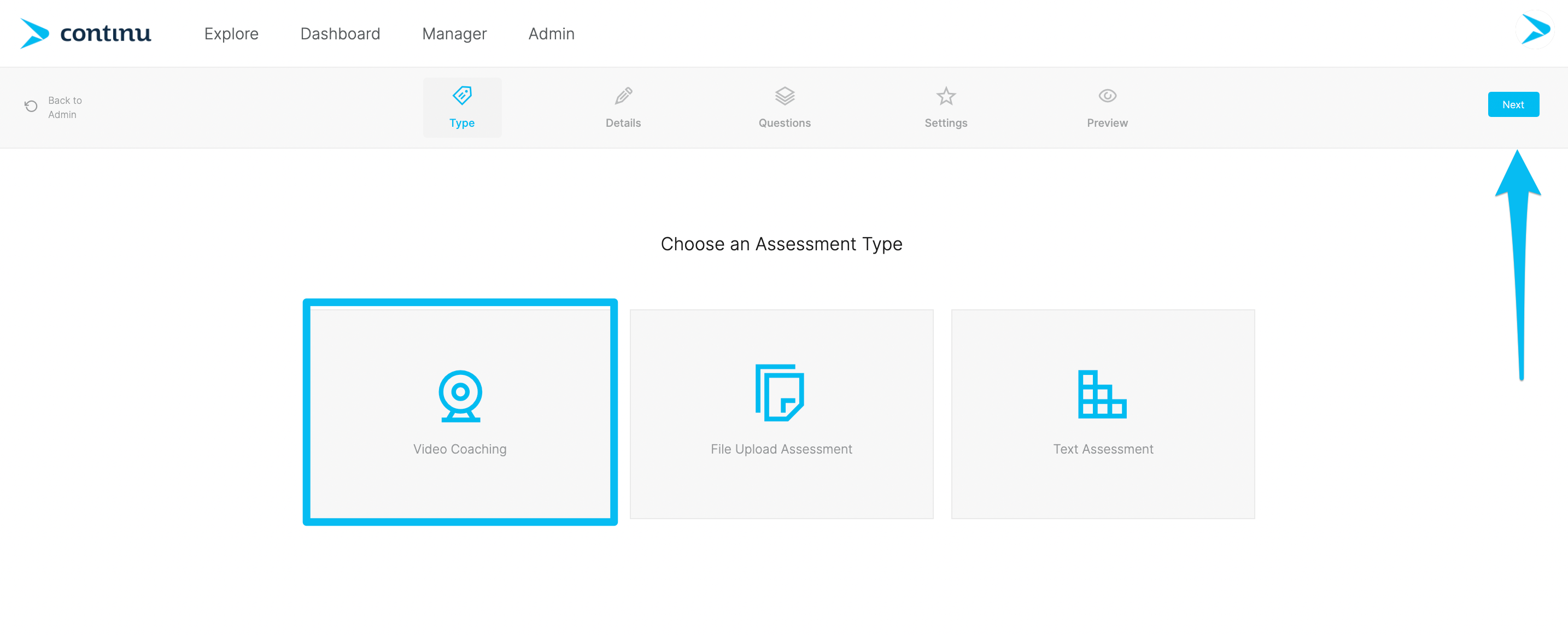Choose the Video Coaching webcam icon

(x=461, y=396)
